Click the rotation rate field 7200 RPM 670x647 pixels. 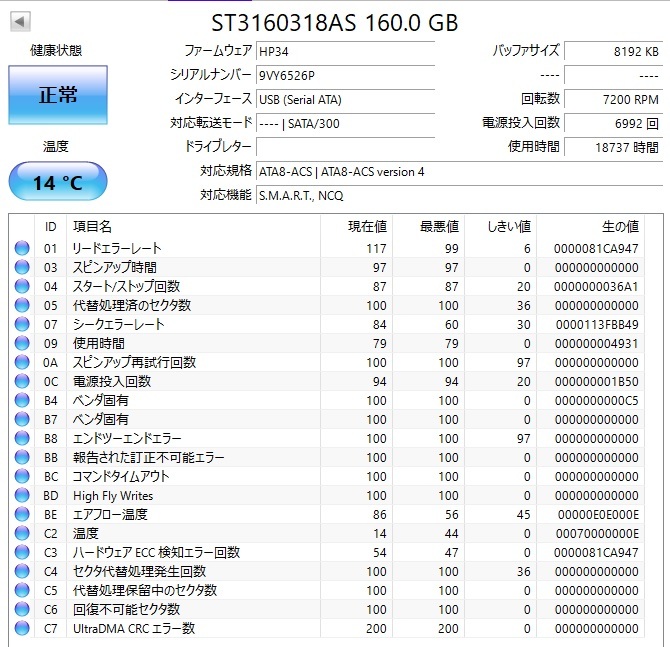614,100
